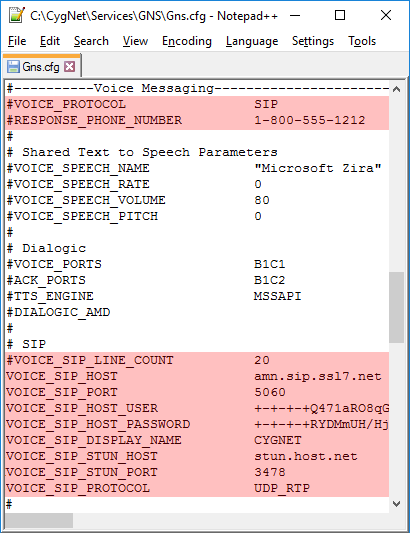Click the vertical scrollbar up arrow

coord(396,89)
